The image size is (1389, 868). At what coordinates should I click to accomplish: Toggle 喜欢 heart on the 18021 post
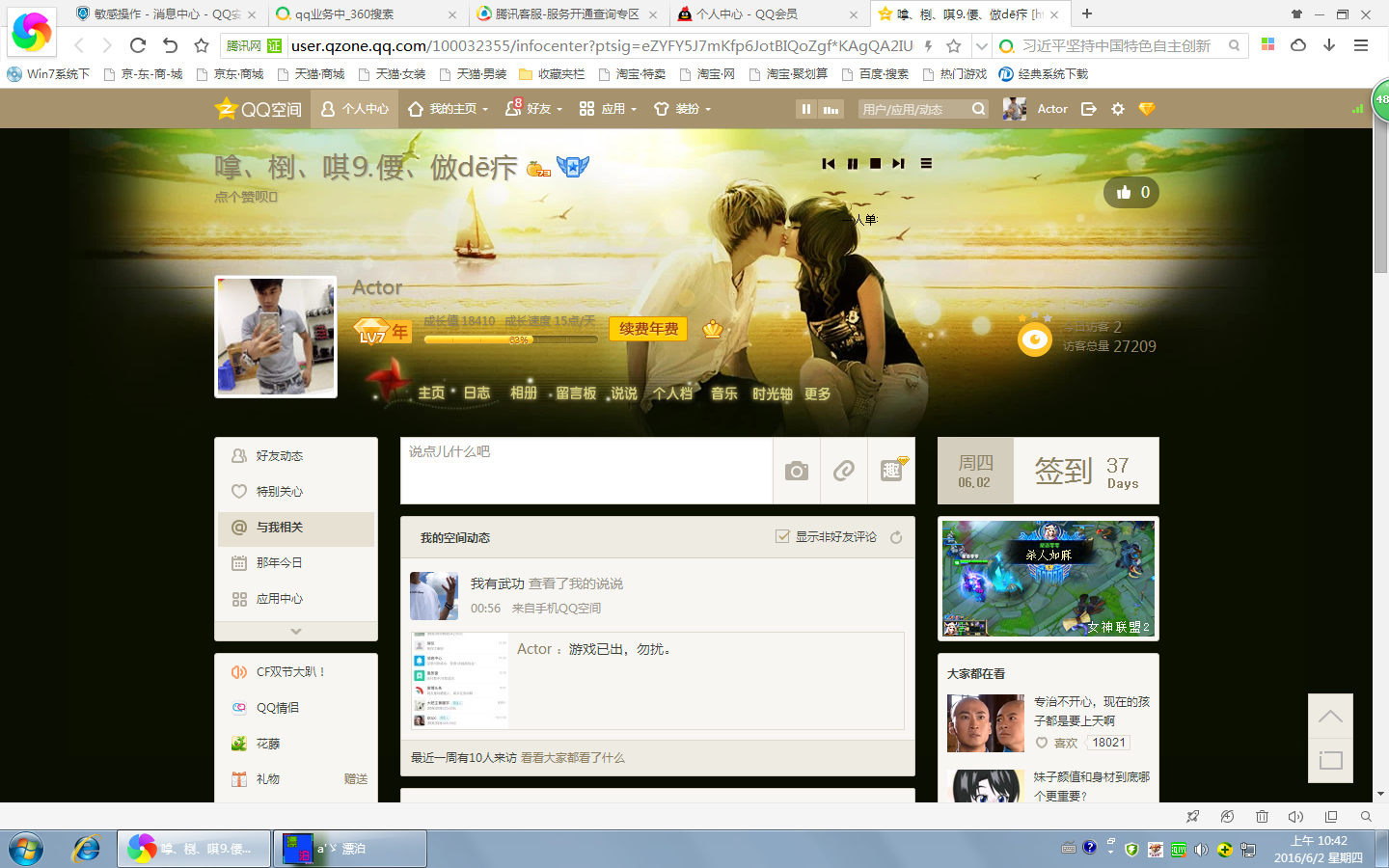coord(1042,743)
